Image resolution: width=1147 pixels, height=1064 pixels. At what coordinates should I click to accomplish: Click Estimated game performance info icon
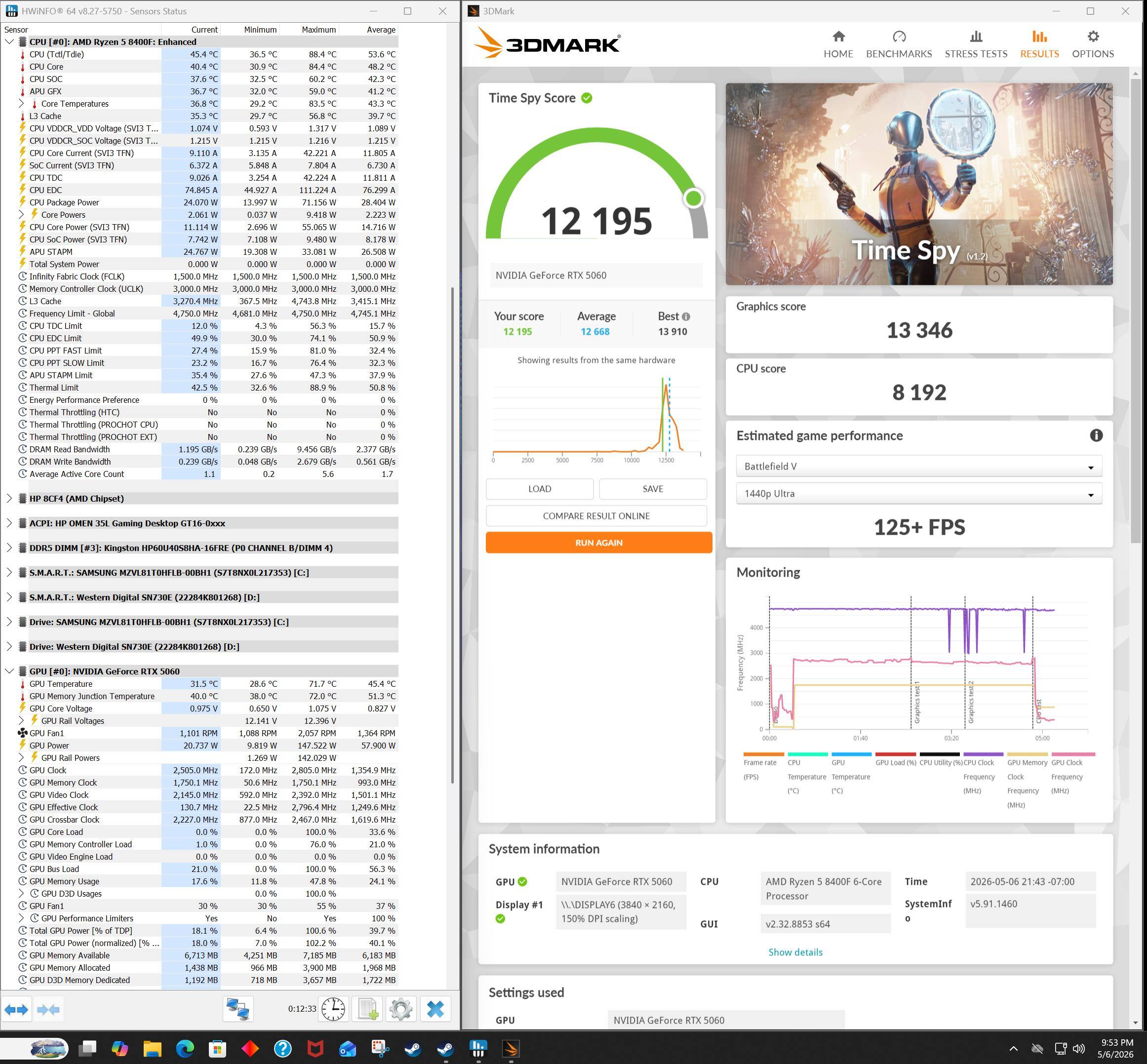pos(1096,436)
